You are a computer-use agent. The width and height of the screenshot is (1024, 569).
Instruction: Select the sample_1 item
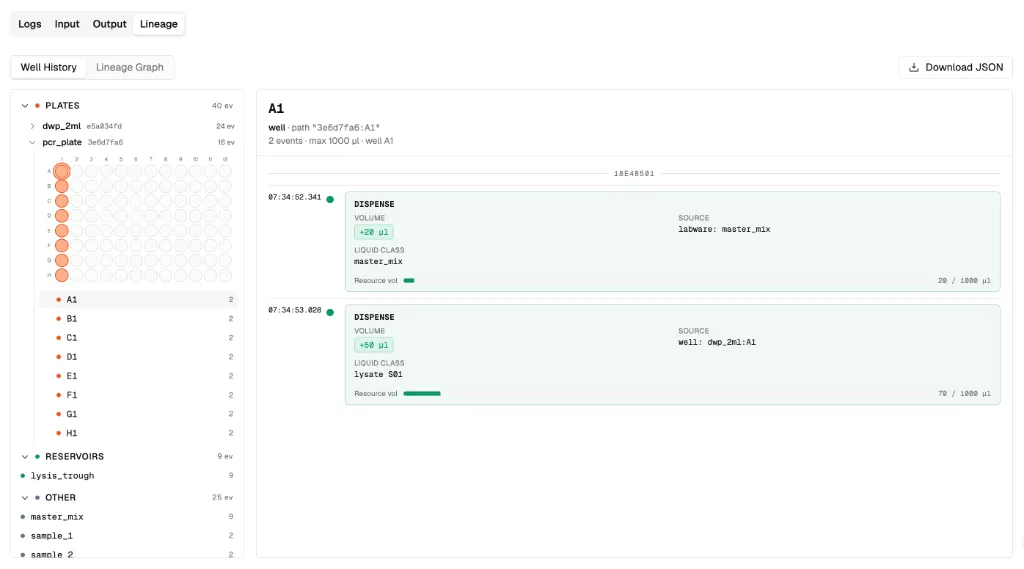click(x=127, y=536)
